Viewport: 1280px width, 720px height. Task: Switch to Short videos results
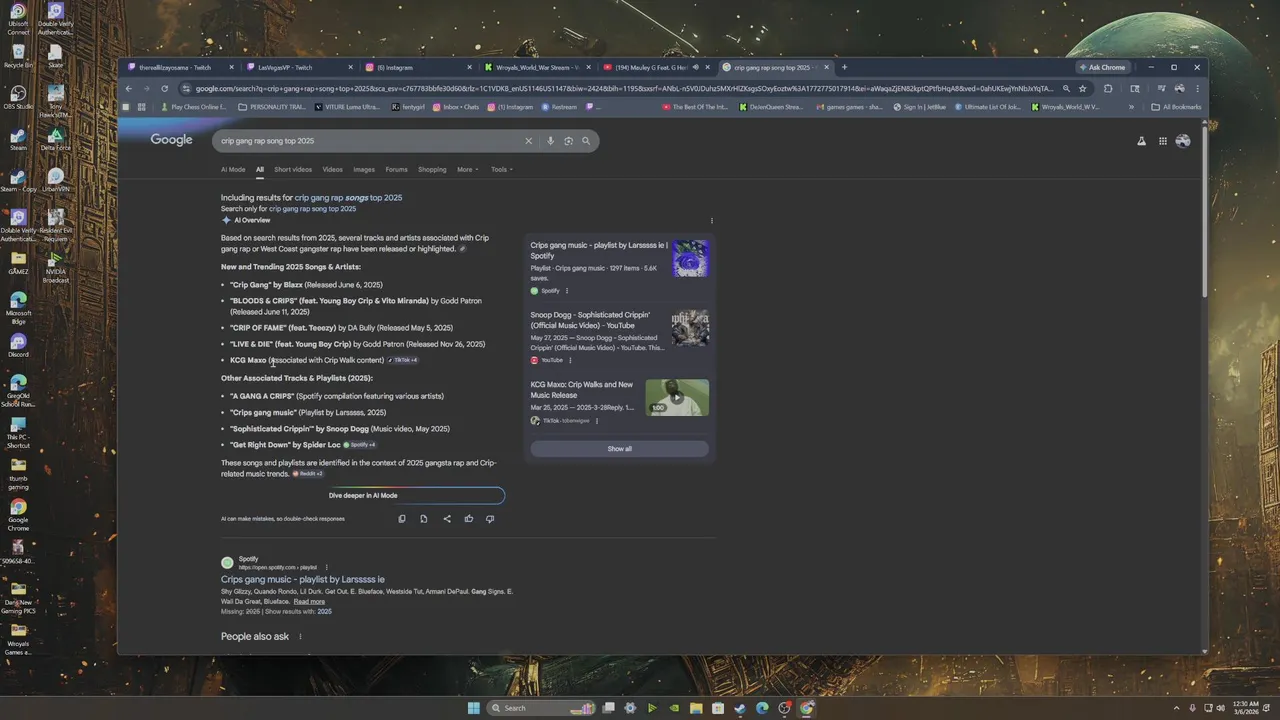click(293, 169)
